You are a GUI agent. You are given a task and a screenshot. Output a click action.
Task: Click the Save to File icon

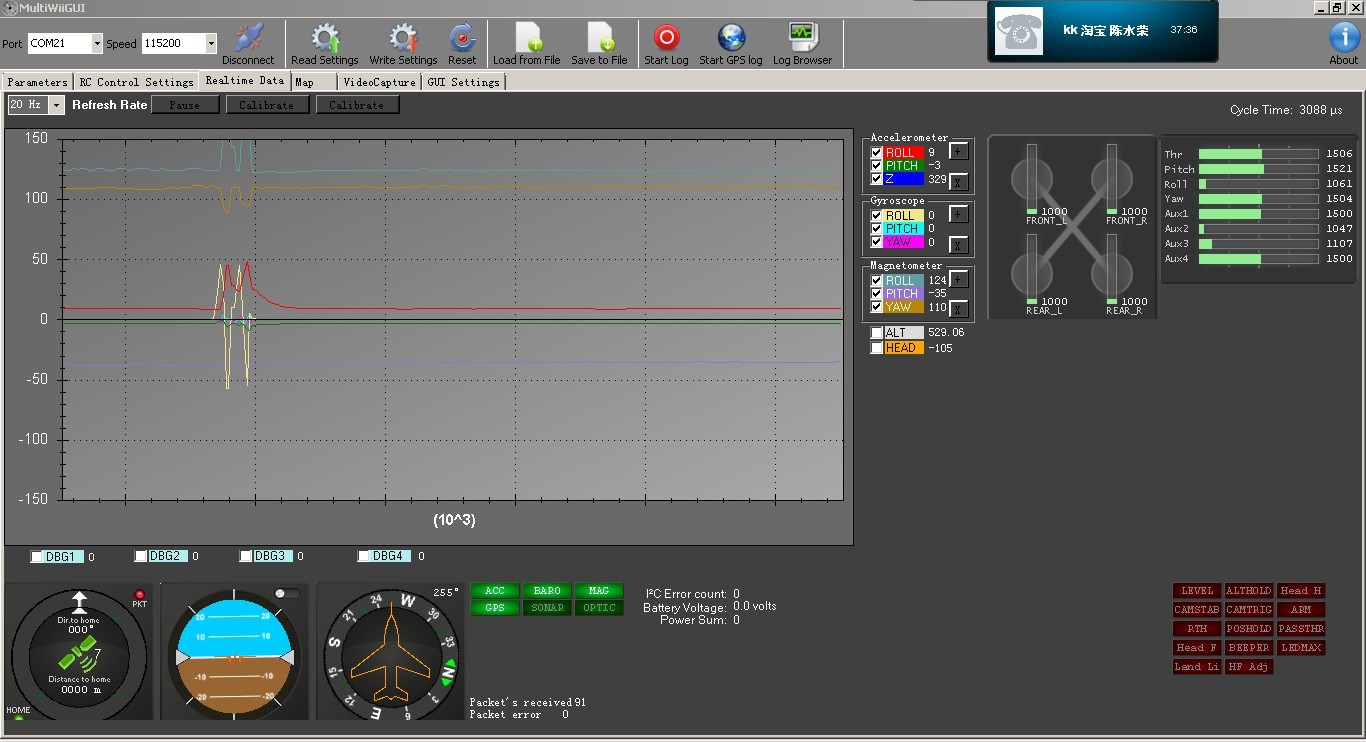tap(599, 38)
